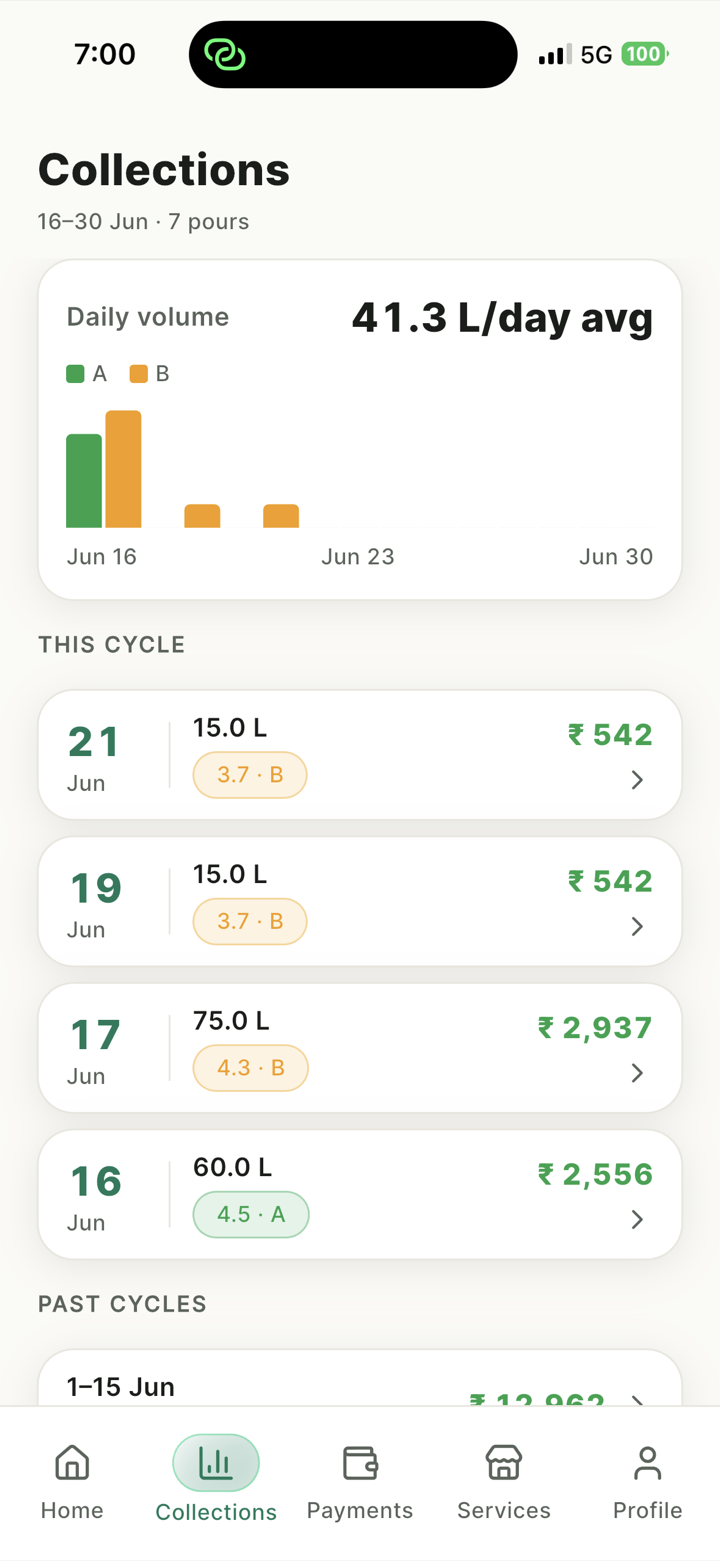Open the Profile person icon
The width and height of the screenshot is (720, 1561).
pos(648,1463)
